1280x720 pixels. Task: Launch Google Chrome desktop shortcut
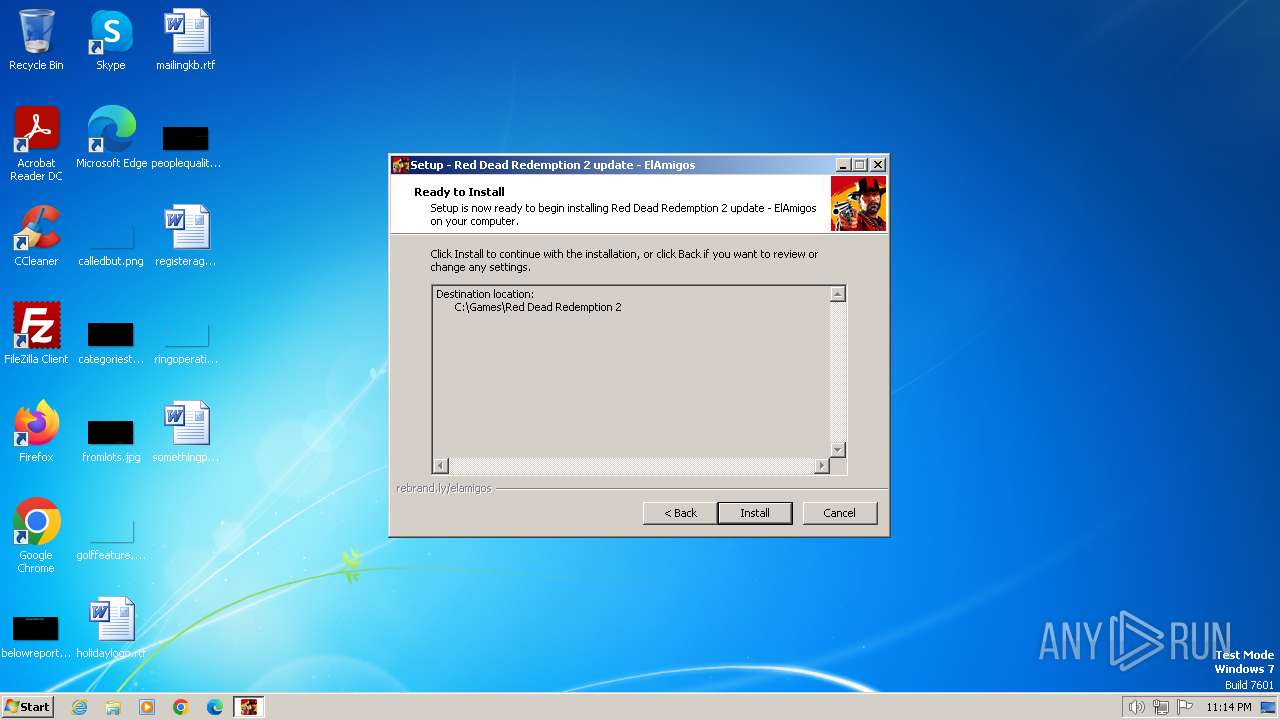coord(36,536)
